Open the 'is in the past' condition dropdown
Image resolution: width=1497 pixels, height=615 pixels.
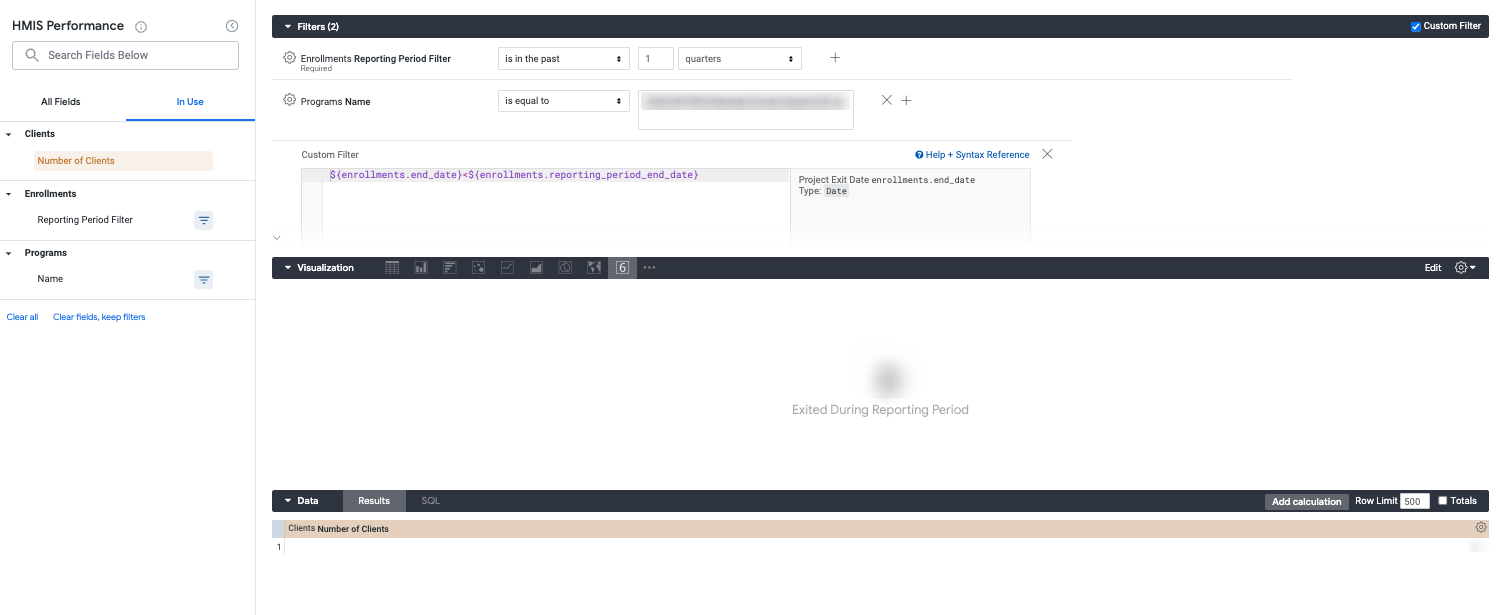click(563, 58)
